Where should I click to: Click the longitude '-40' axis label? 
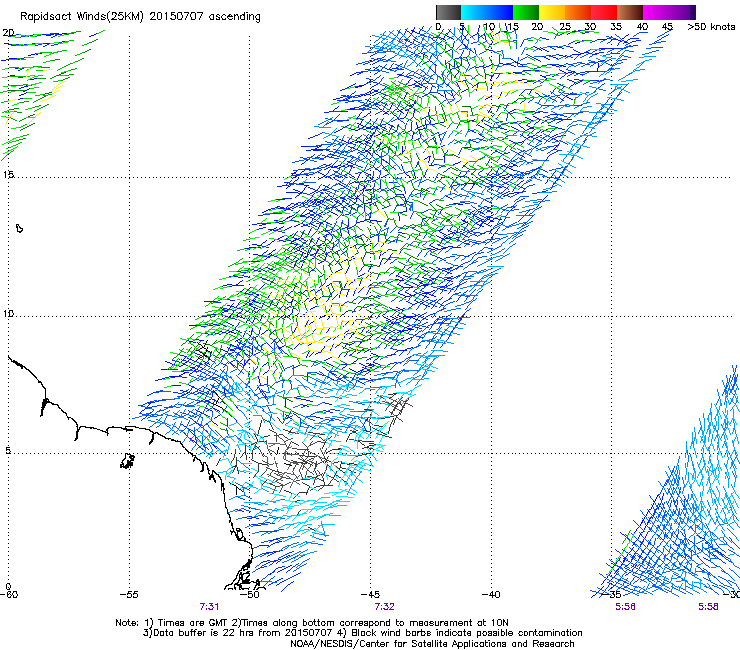point(491,595)
